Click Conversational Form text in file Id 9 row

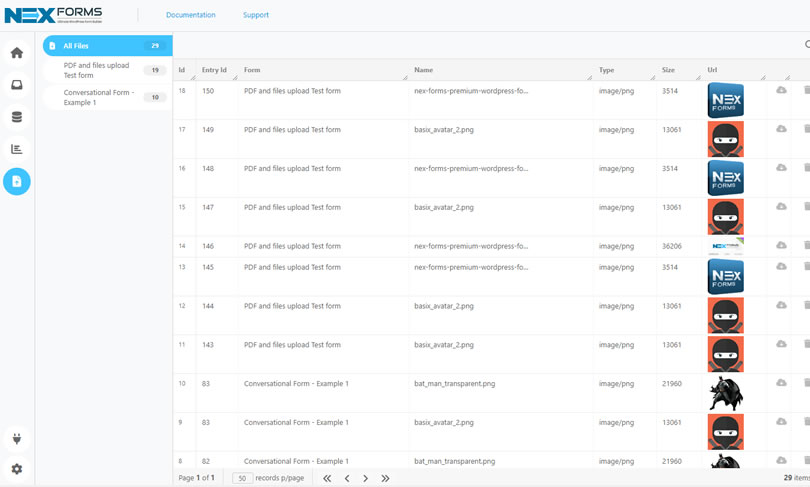296,422
